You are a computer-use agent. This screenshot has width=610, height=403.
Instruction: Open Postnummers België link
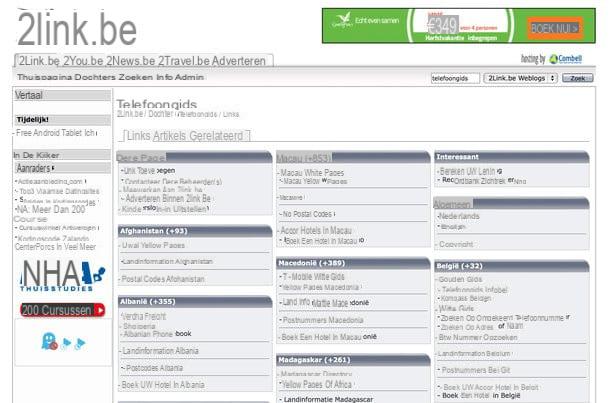tap(475, 370)
